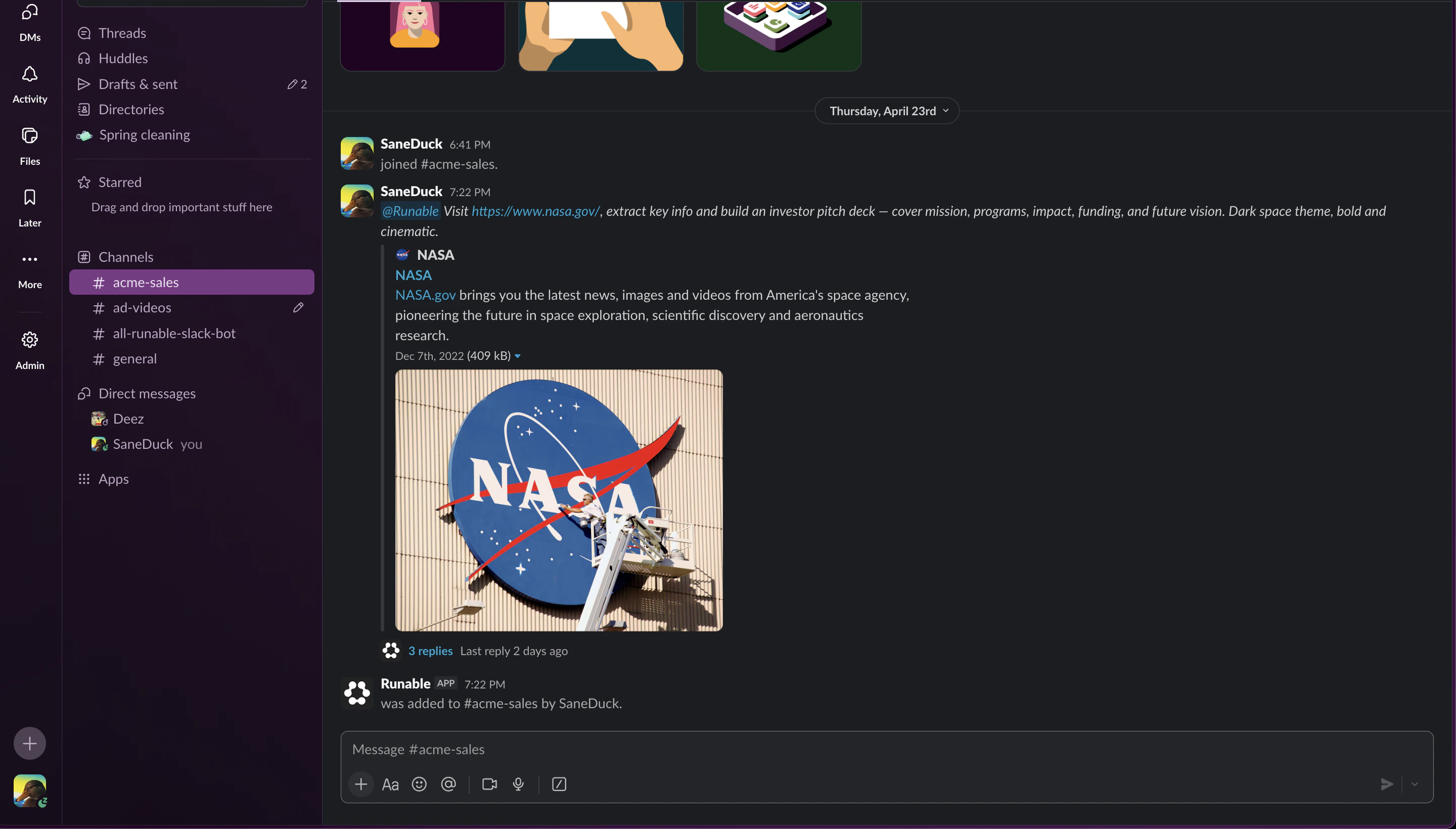This screenshot has height=829, width=1456.
Task: Click the Runable app name at 7:22 PM
Action: 405,683
